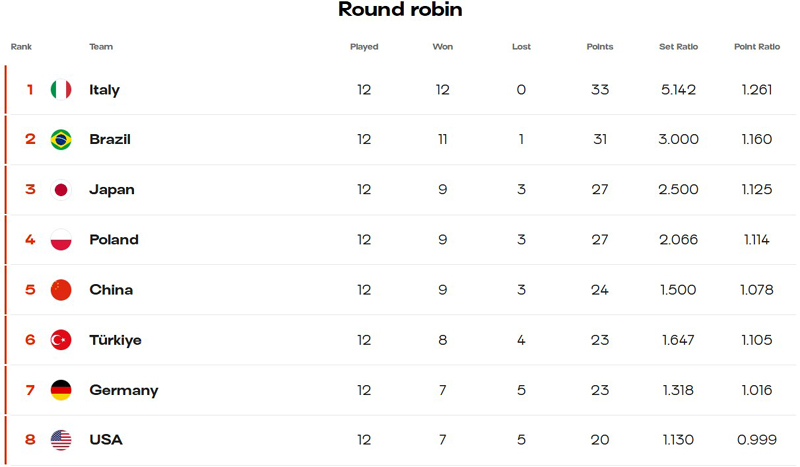Click the Won column header

pyautogui.click(x=442, y=46)
